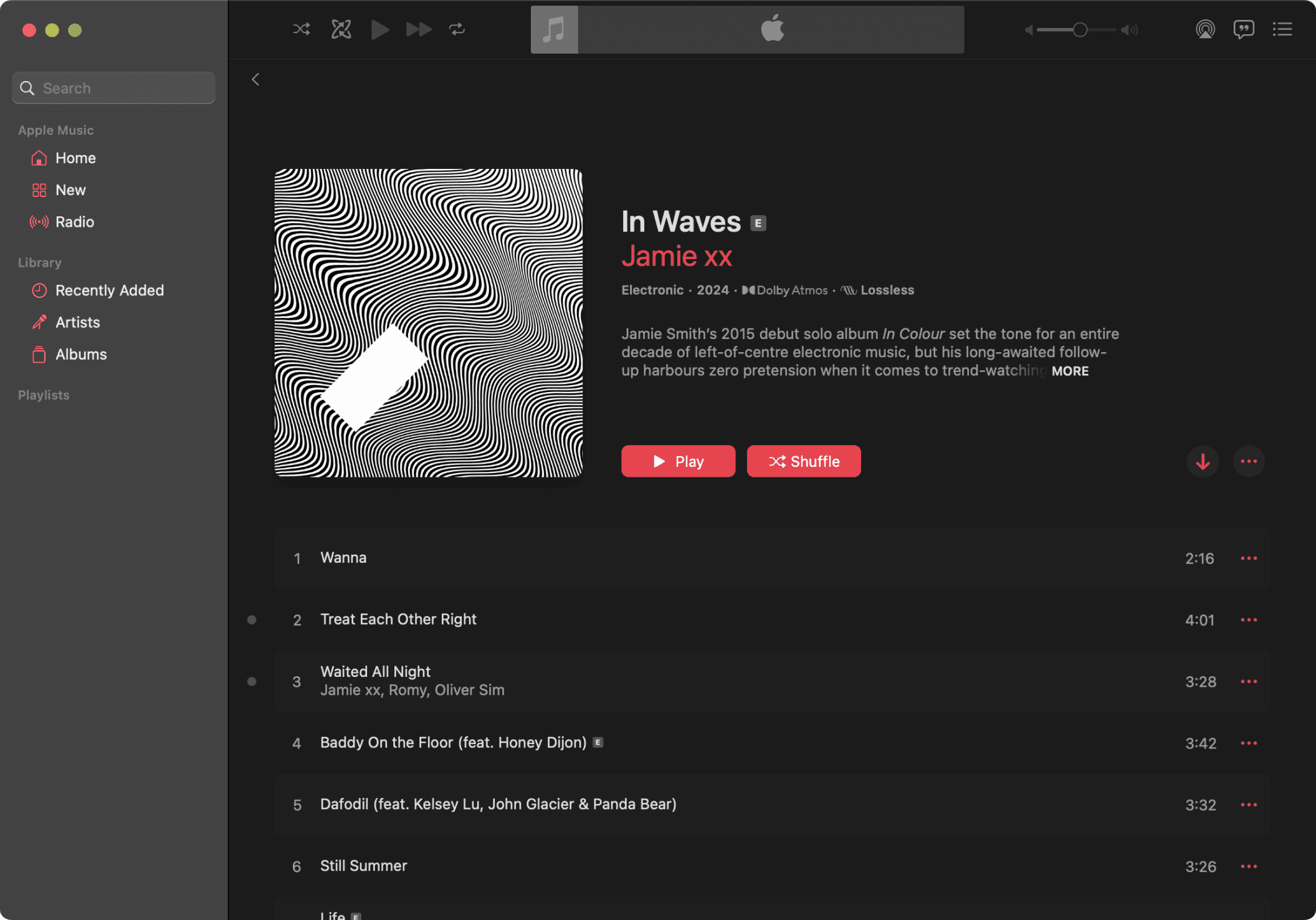
Task: Click the red Play button
Action: (678, 461)
